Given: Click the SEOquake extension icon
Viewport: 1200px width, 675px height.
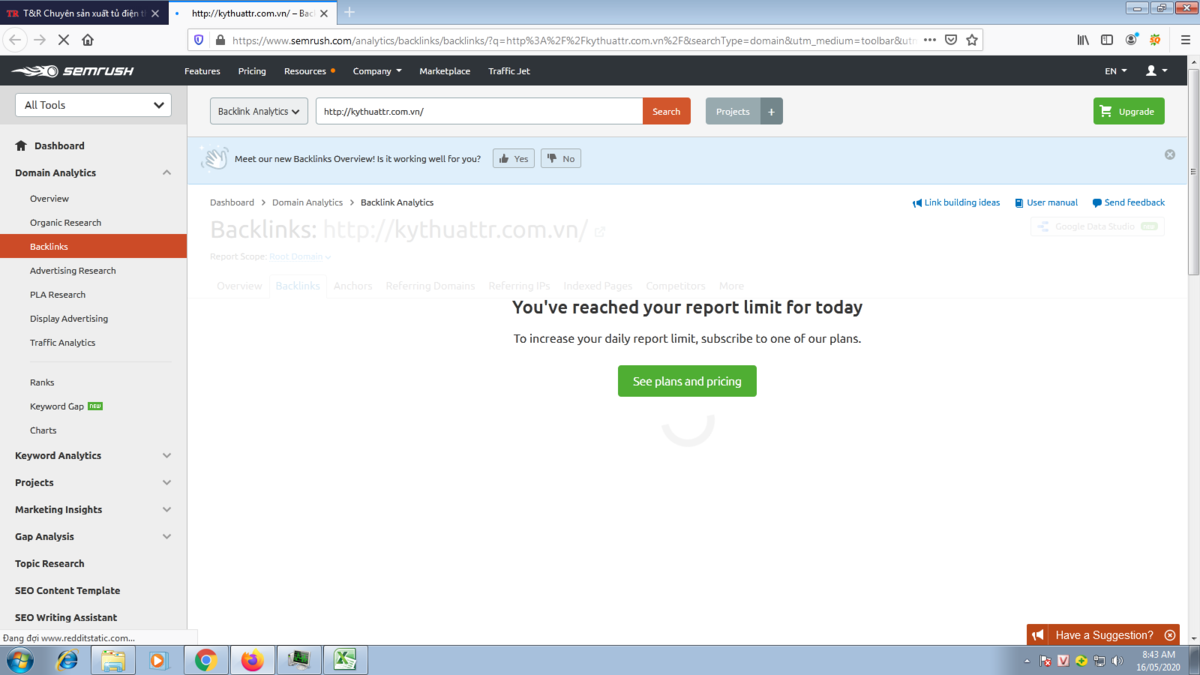Looking at the screenshot, I should click(x=1155, y=40).
